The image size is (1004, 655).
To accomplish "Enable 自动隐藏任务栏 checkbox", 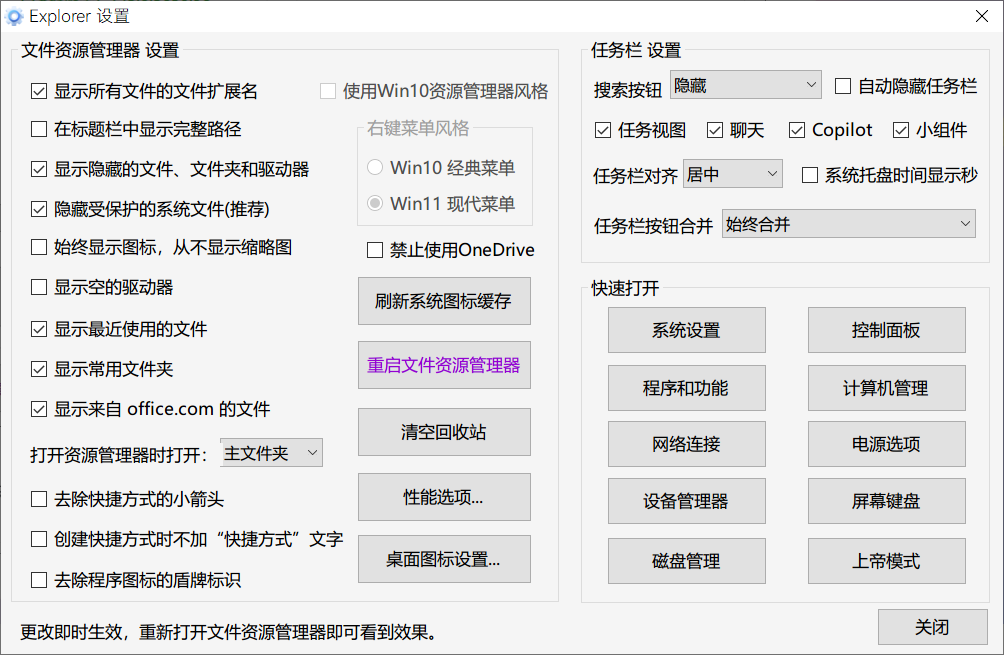I will tap(842, 86).
